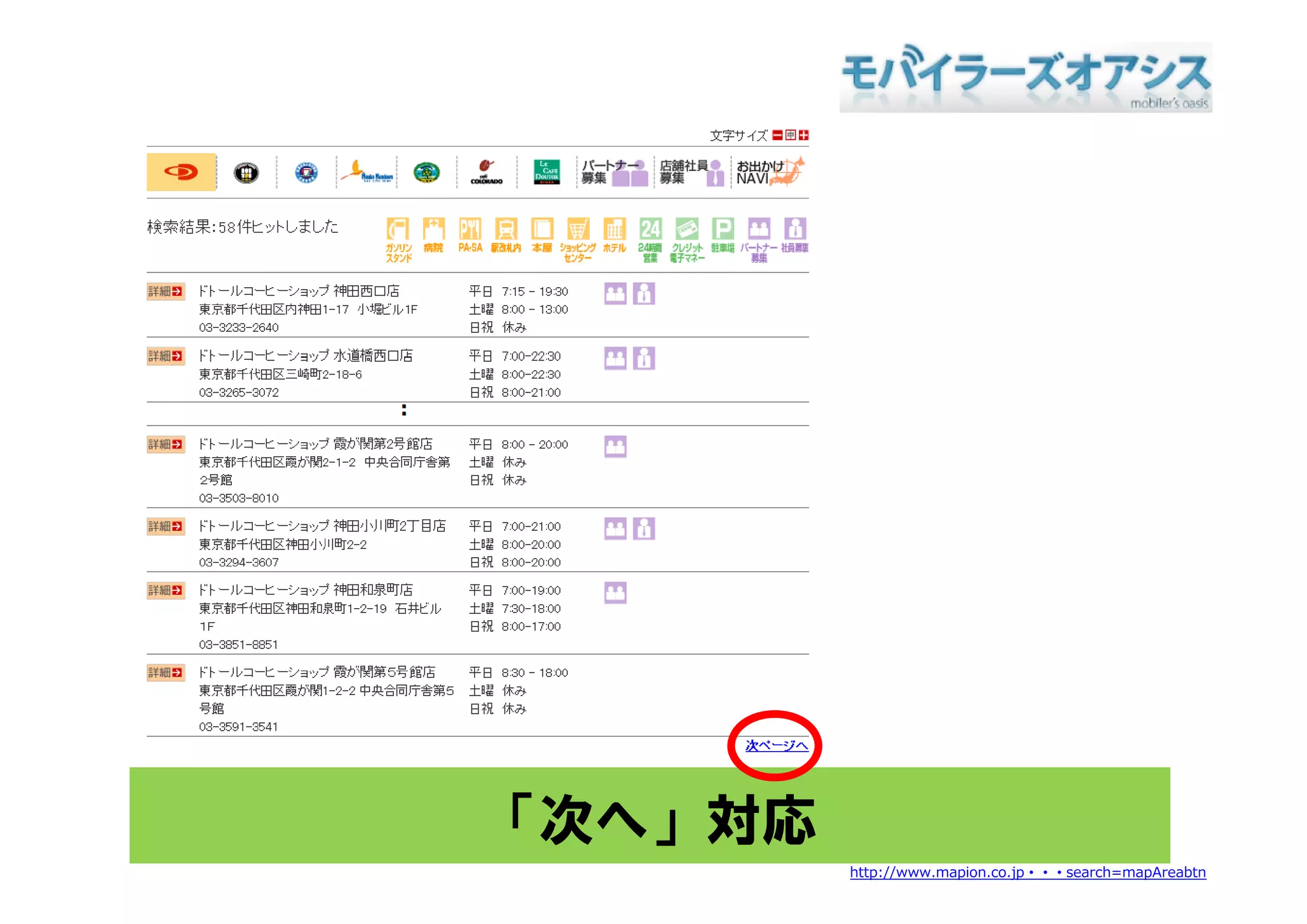Filter by ガソリンスタンド icon
The width and height of the screenshot is (1307, 924).
(x=398, y=240)
